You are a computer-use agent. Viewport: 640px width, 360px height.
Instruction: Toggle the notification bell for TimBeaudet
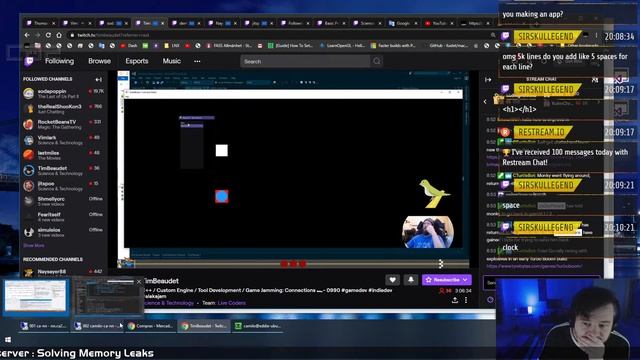411,280
